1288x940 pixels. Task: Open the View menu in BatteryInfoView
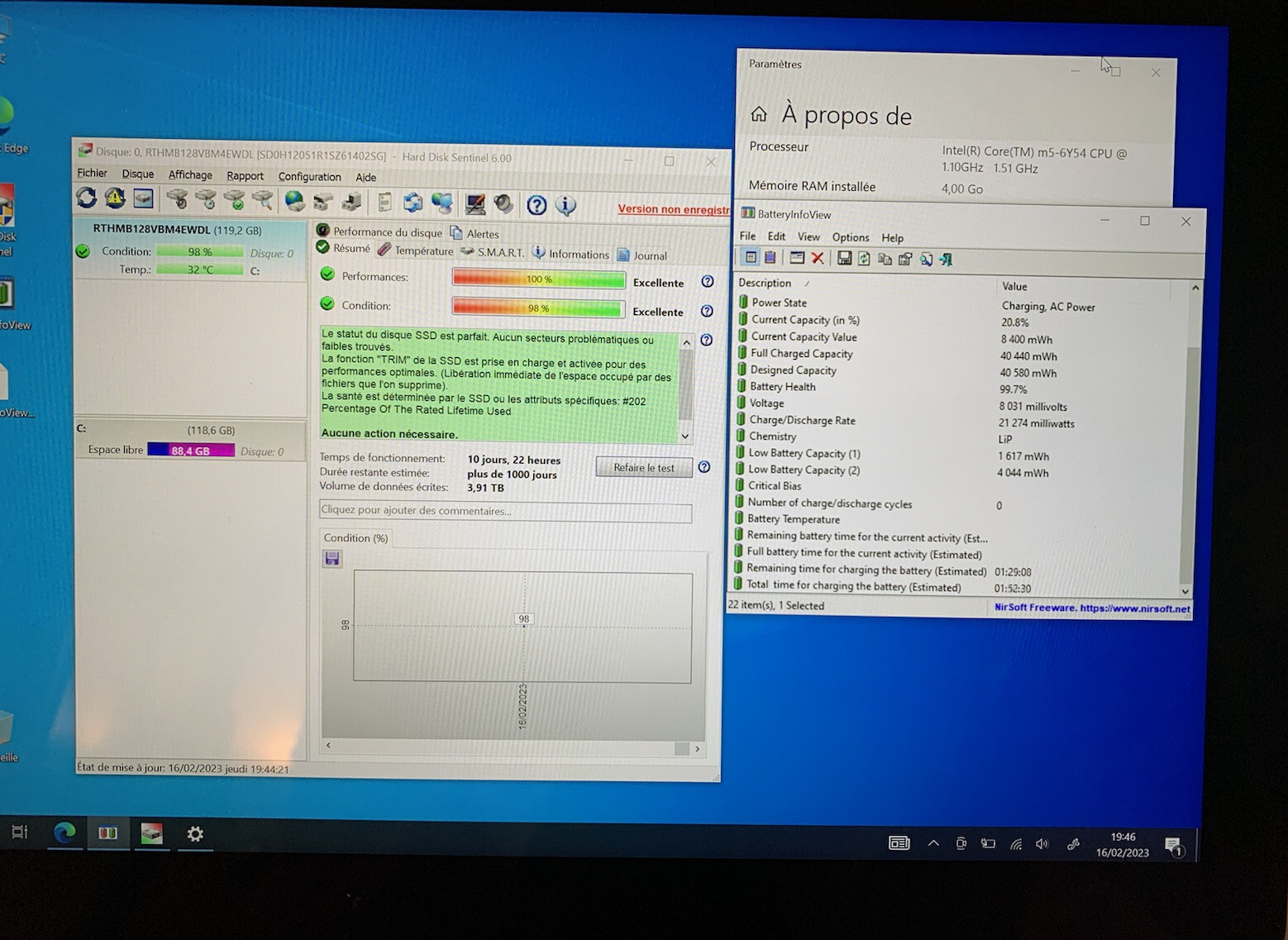coord(809,236)
